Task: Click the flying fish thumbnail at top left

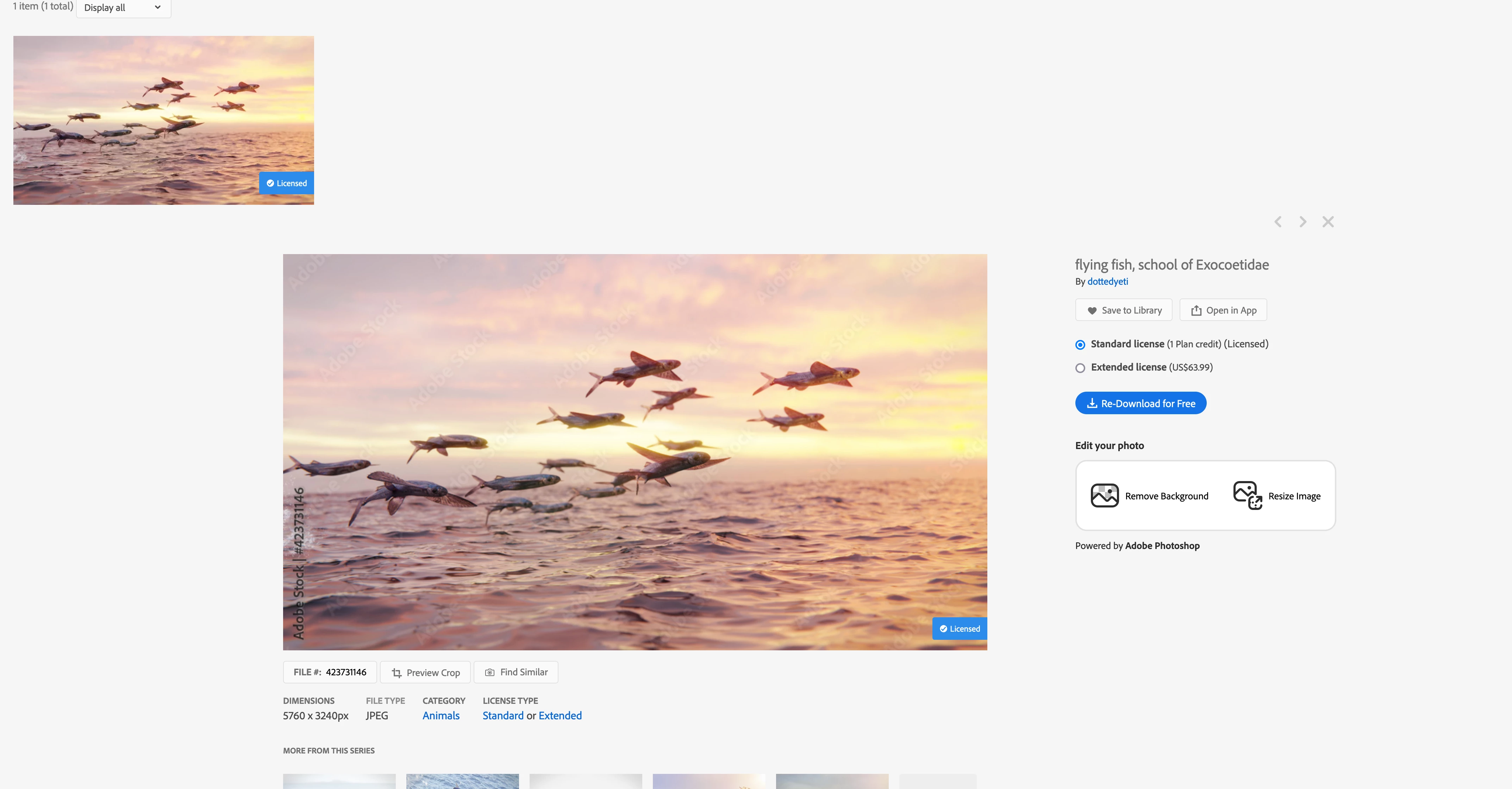Action: pos(163,120)
